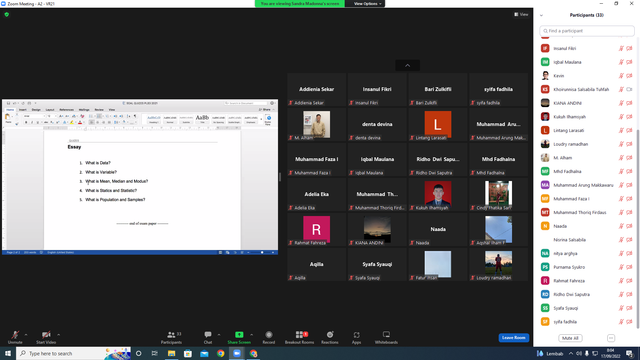Select the Review tab in Word

tap(99, 110)
